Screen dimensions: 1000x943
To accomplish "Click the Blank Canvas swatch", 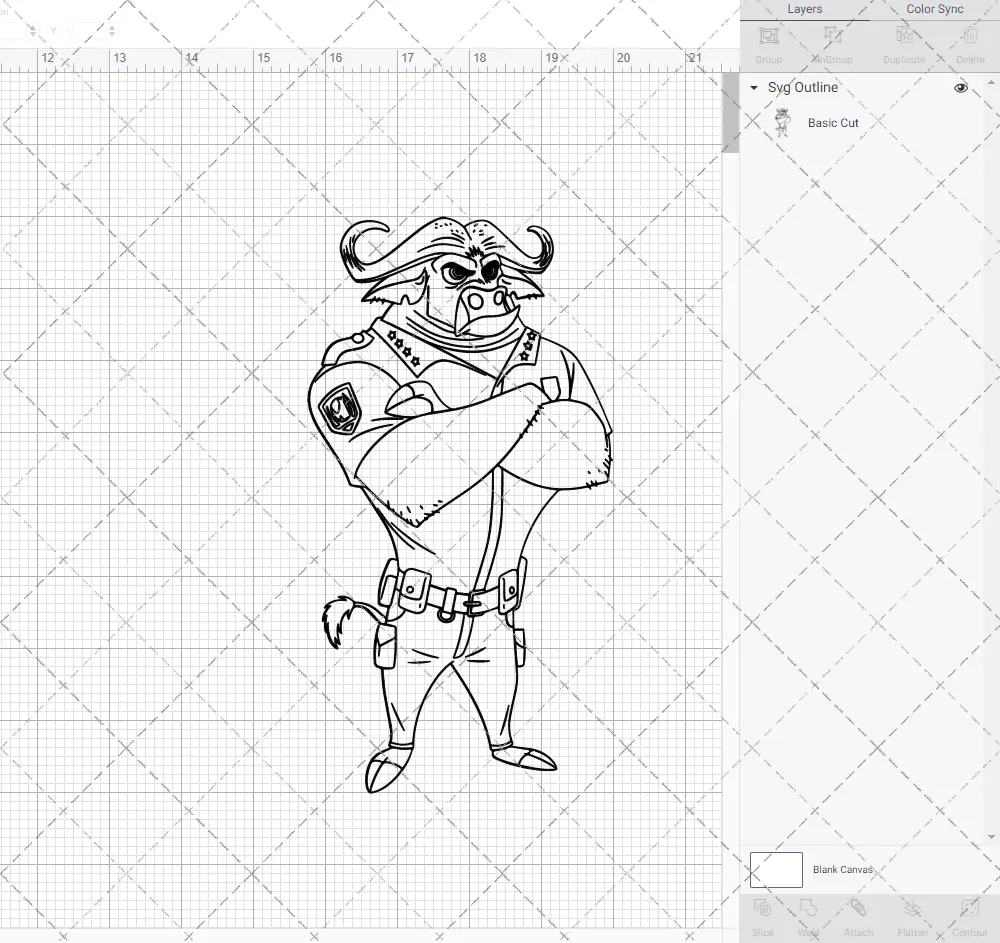I will pyautogui.click(x=775, y=869).
